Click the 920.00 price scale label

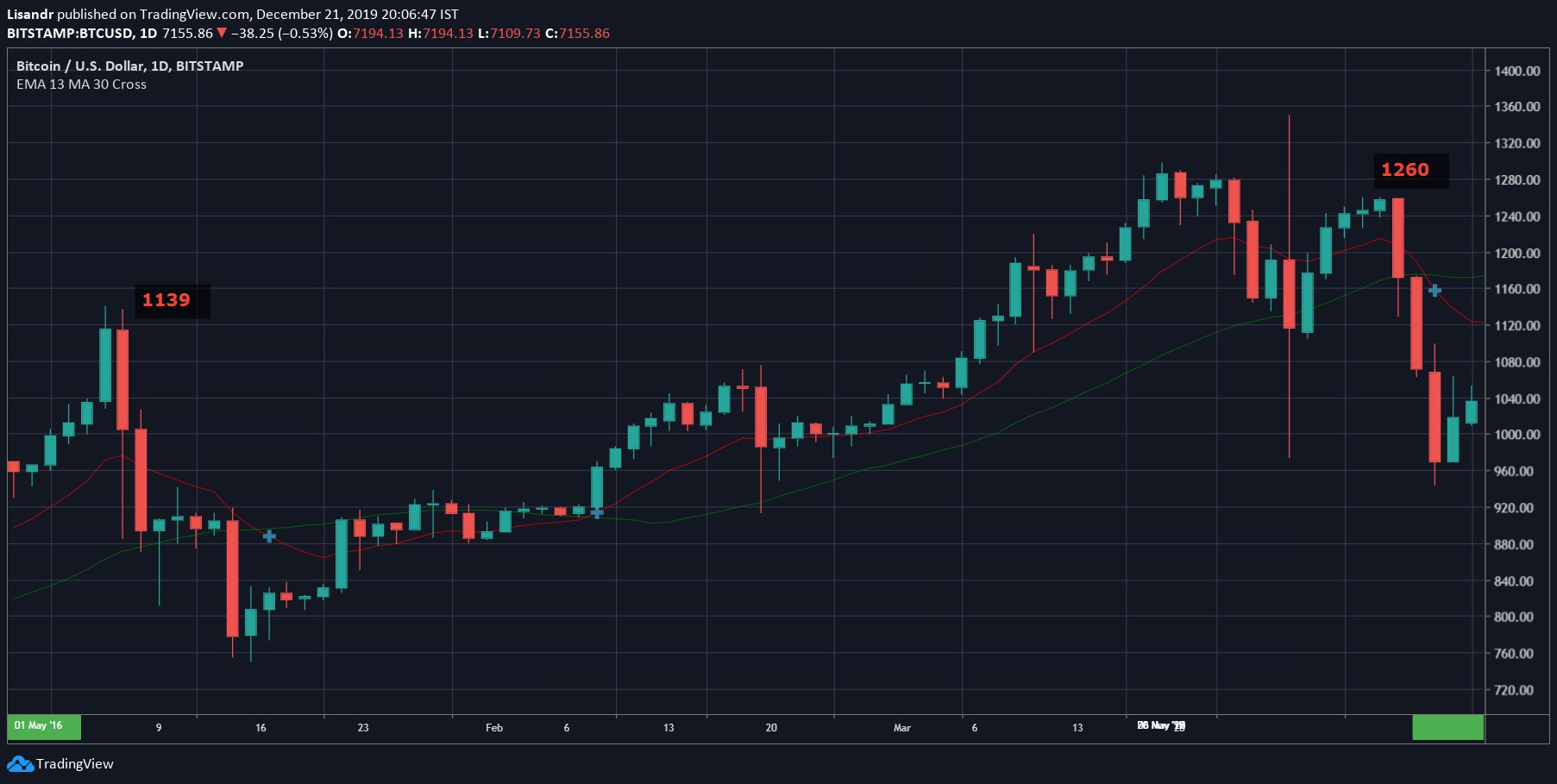pos(1514,508)
